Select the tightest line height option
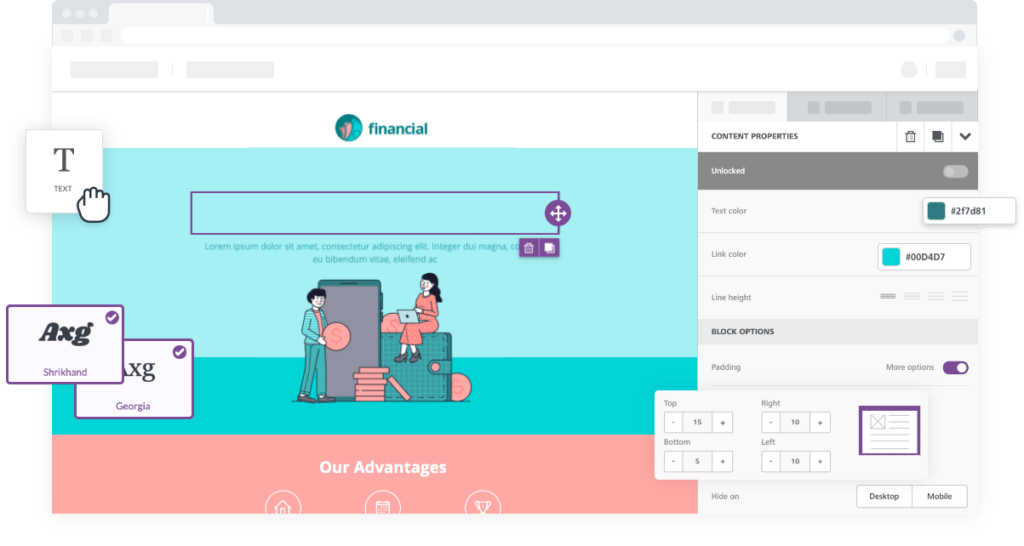 (888, 297)
